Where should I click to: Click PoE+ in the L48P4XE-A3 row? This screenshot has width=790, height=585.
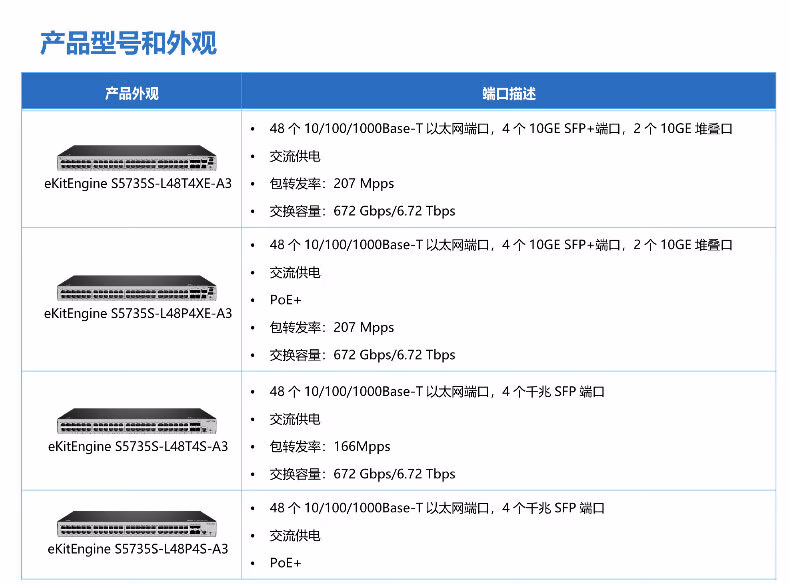(x=285, y=300)
